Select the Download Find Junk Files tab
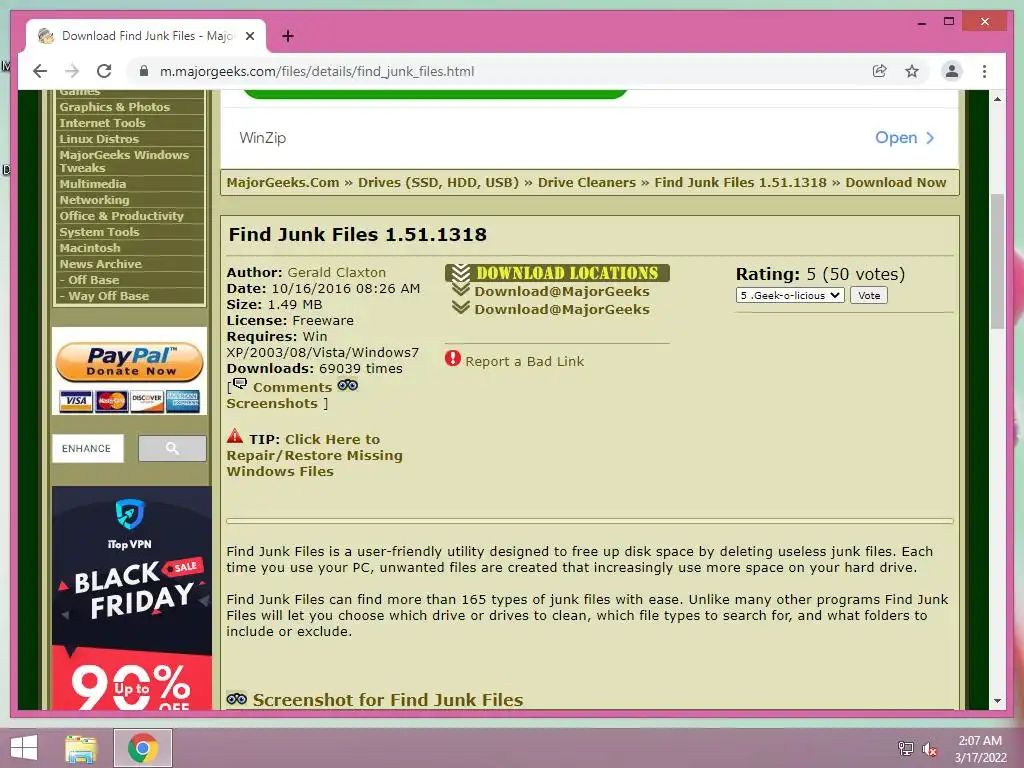 146,36
